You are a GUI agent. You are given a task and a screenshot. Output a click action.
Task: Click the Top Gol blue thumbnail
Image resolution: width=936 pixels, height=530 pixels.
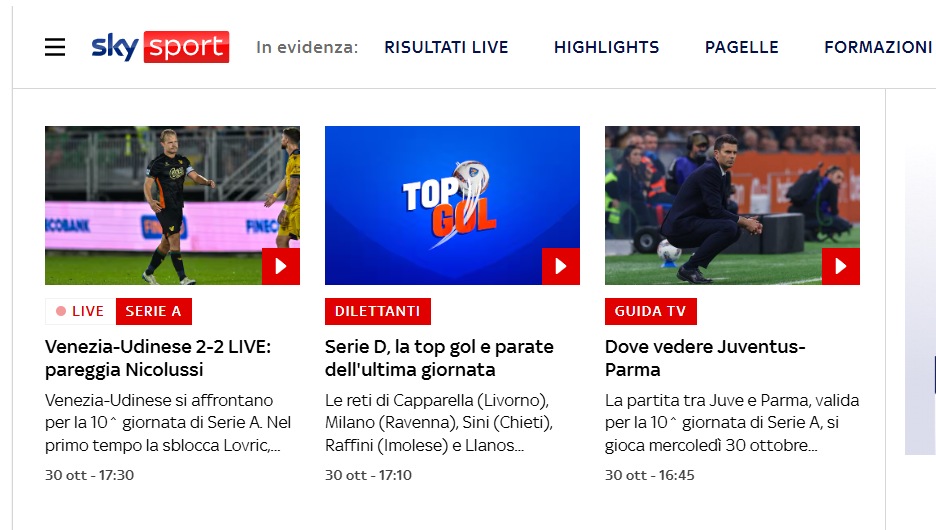click(x=452, y=205)
